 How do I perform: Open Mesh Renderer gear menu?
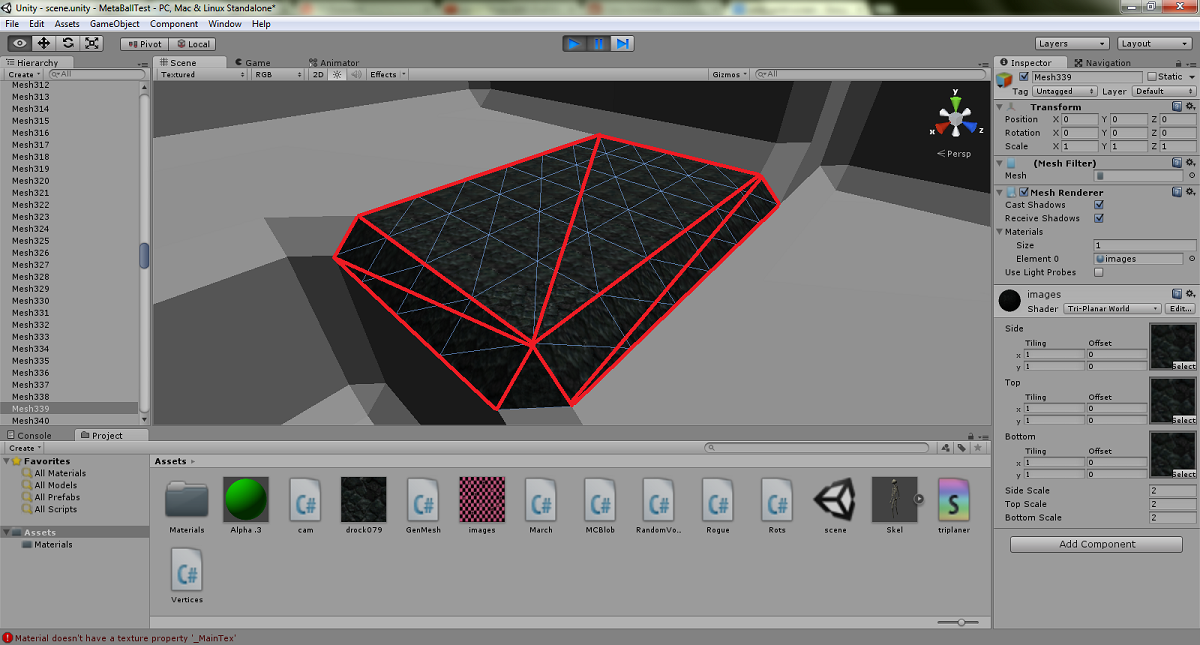(x=1190, y=192)
